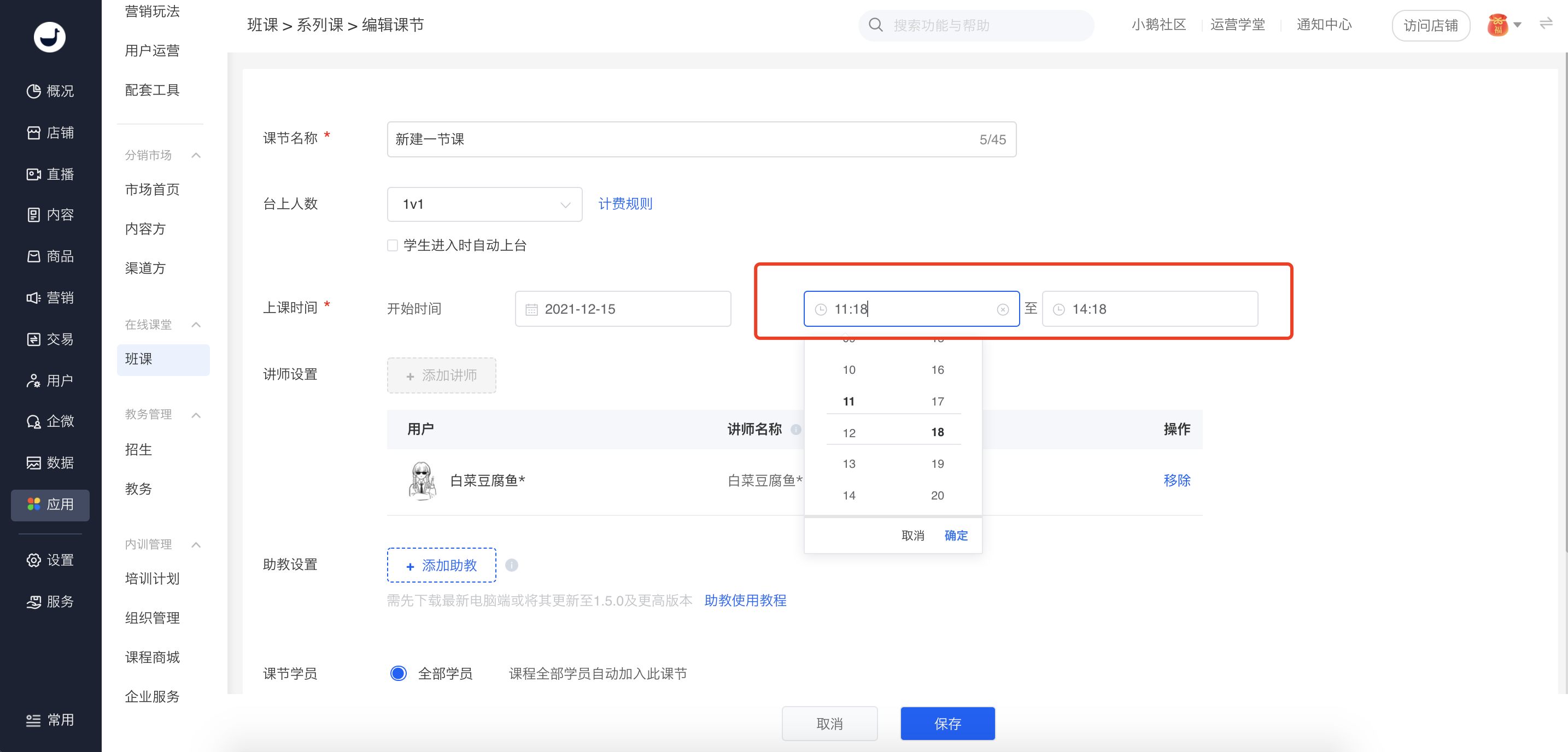Select hour 13 in time picker
1568x752 pixels.
coord(849,463)
